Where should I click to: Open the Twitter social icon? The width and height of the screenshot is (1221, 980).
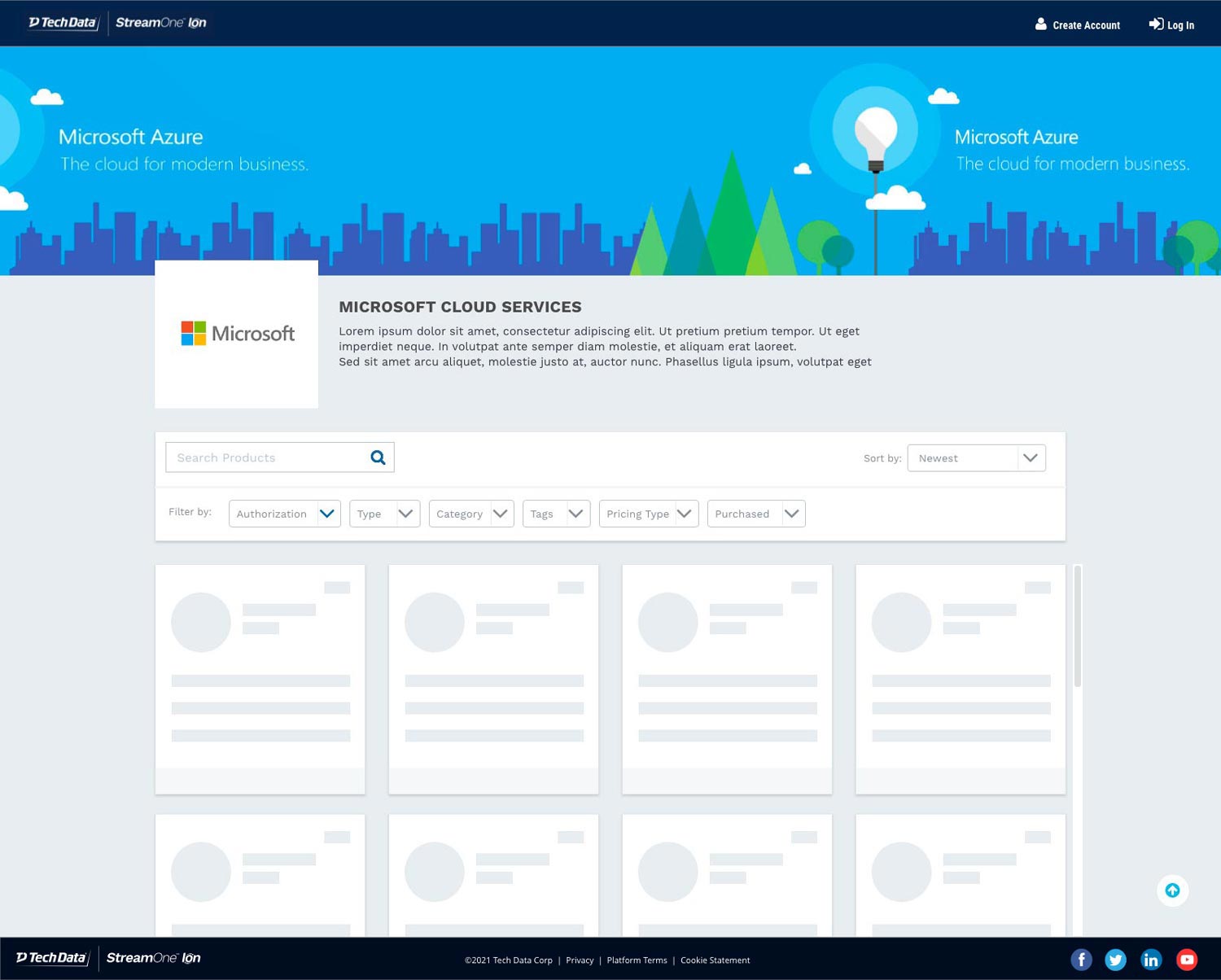click(x=1116, y=960)
